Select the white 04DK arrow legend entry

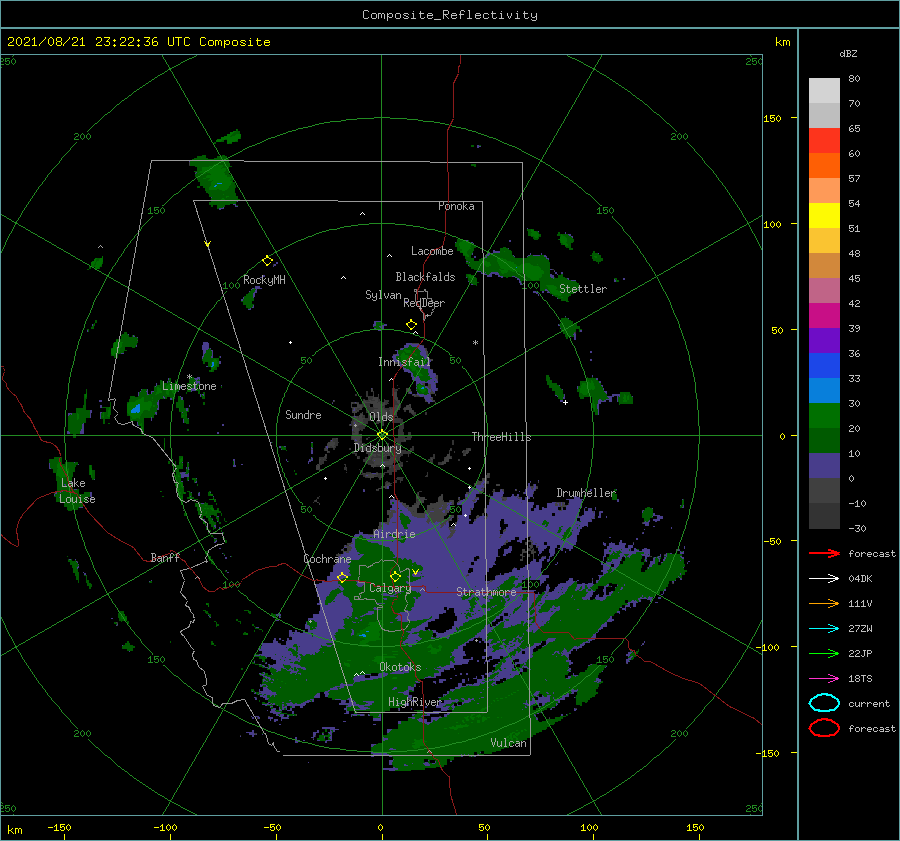tap(824, 579)
